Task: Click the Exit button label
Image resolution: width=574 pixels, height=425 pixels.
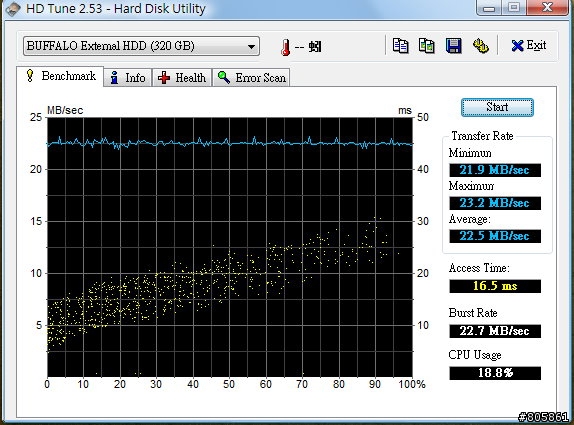Action: pyautogui.click(x=536, y=45)
